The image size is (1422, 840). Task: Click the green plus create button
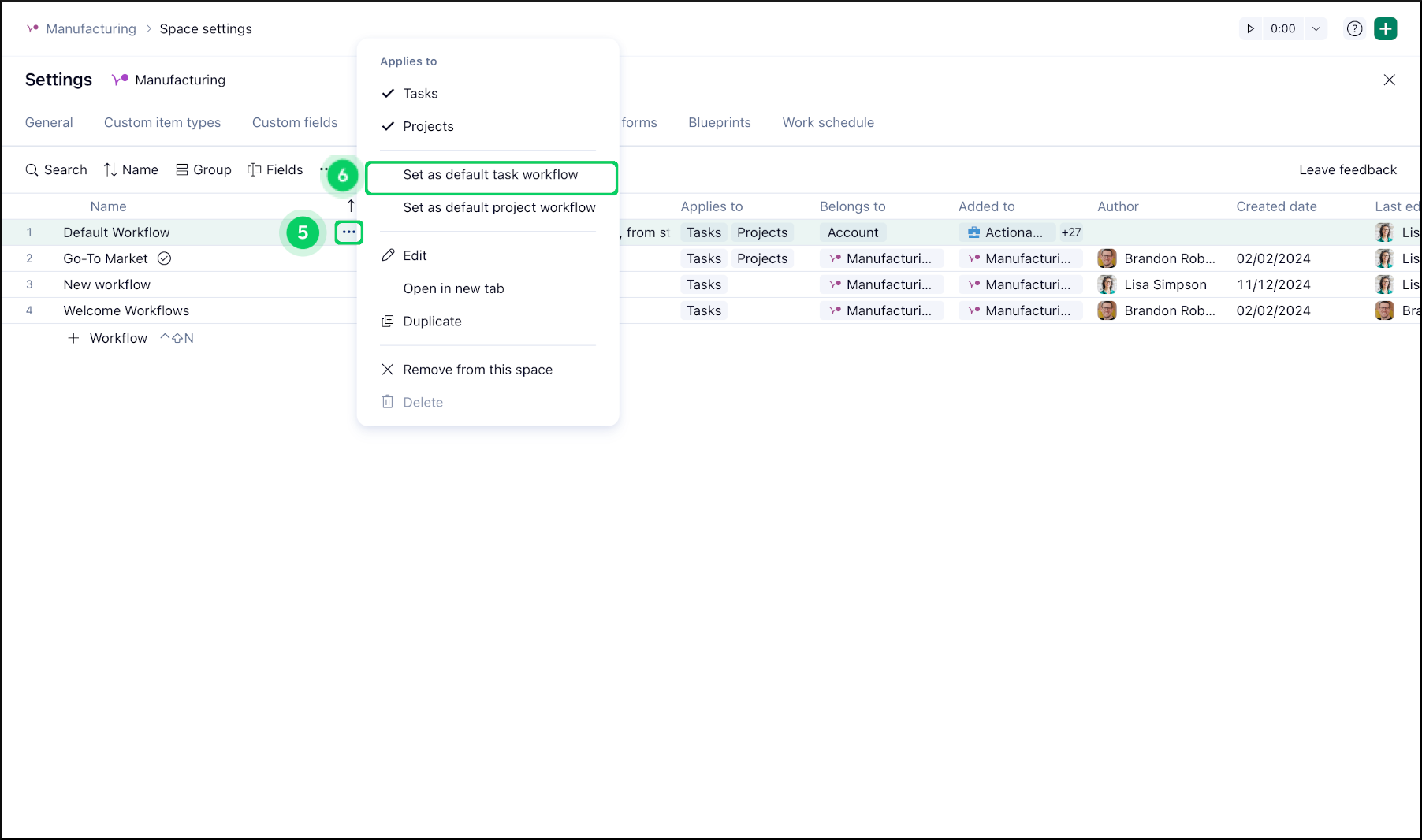1385,29
